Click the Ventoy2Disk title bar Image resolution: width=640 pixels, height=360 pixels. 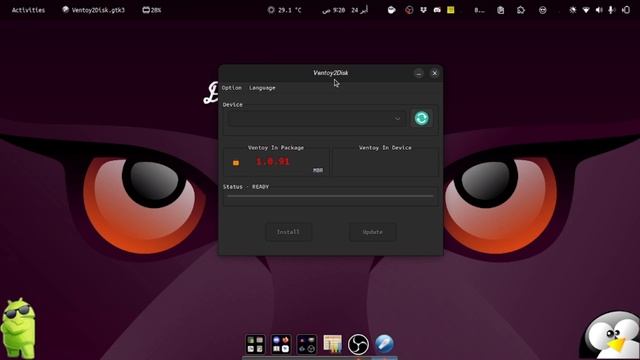[x=331, y=73]
